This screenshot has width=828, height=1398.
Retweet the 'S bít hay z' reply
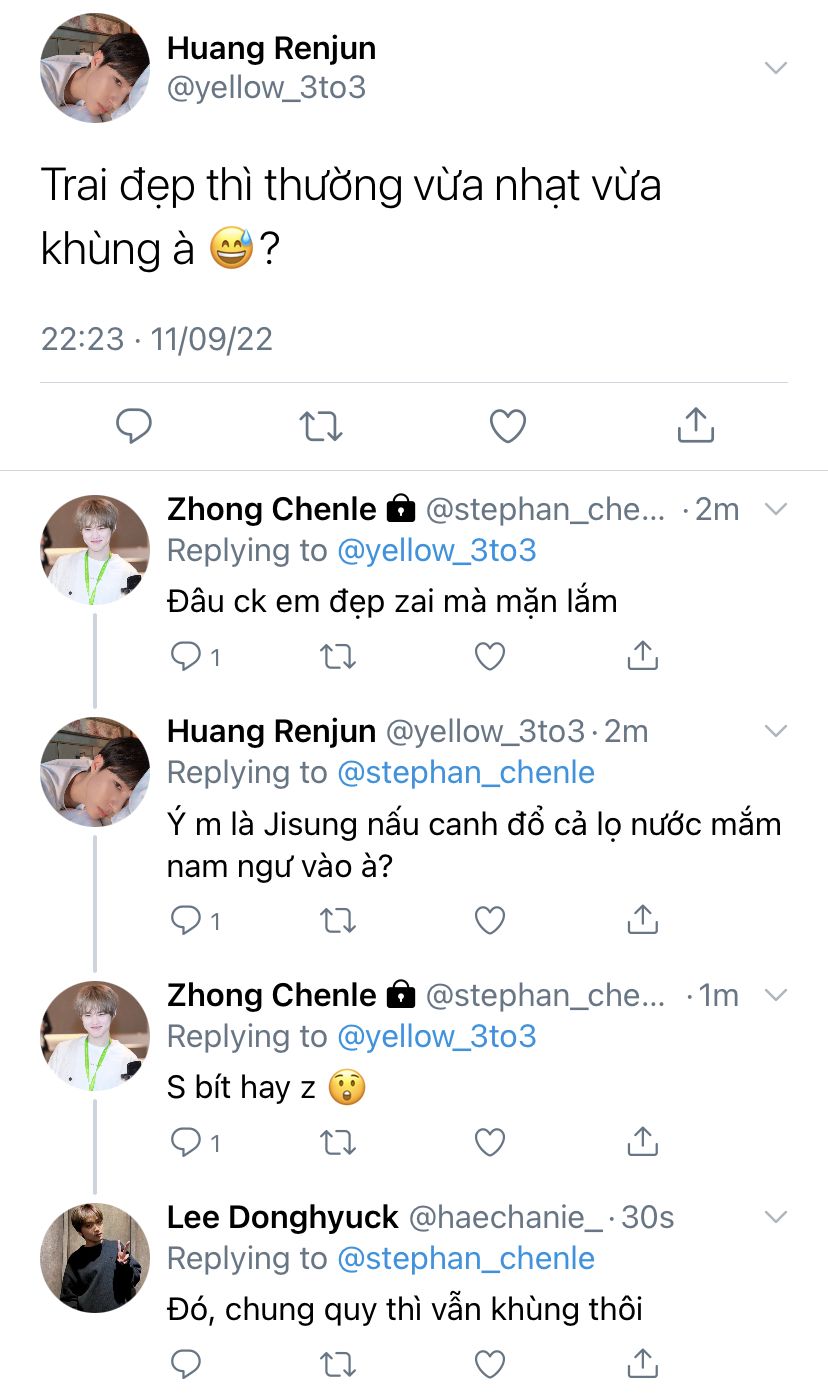pos(337,1141)
